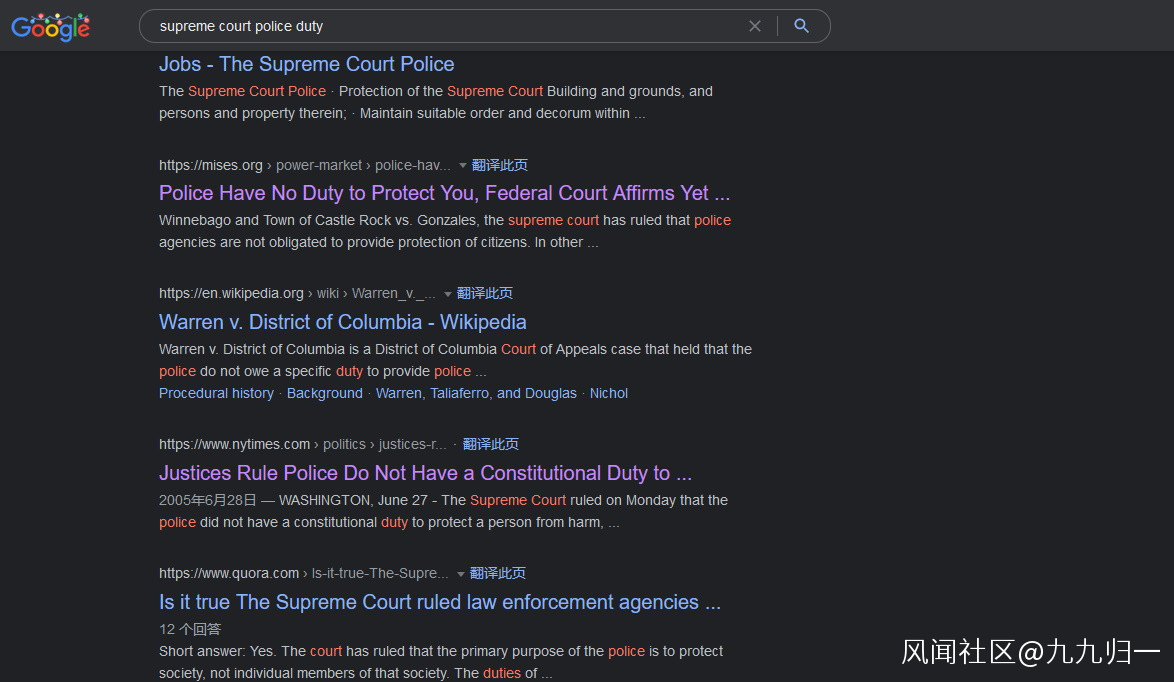Click 翻译此页 for the Wikipedia result

(484, 293)
